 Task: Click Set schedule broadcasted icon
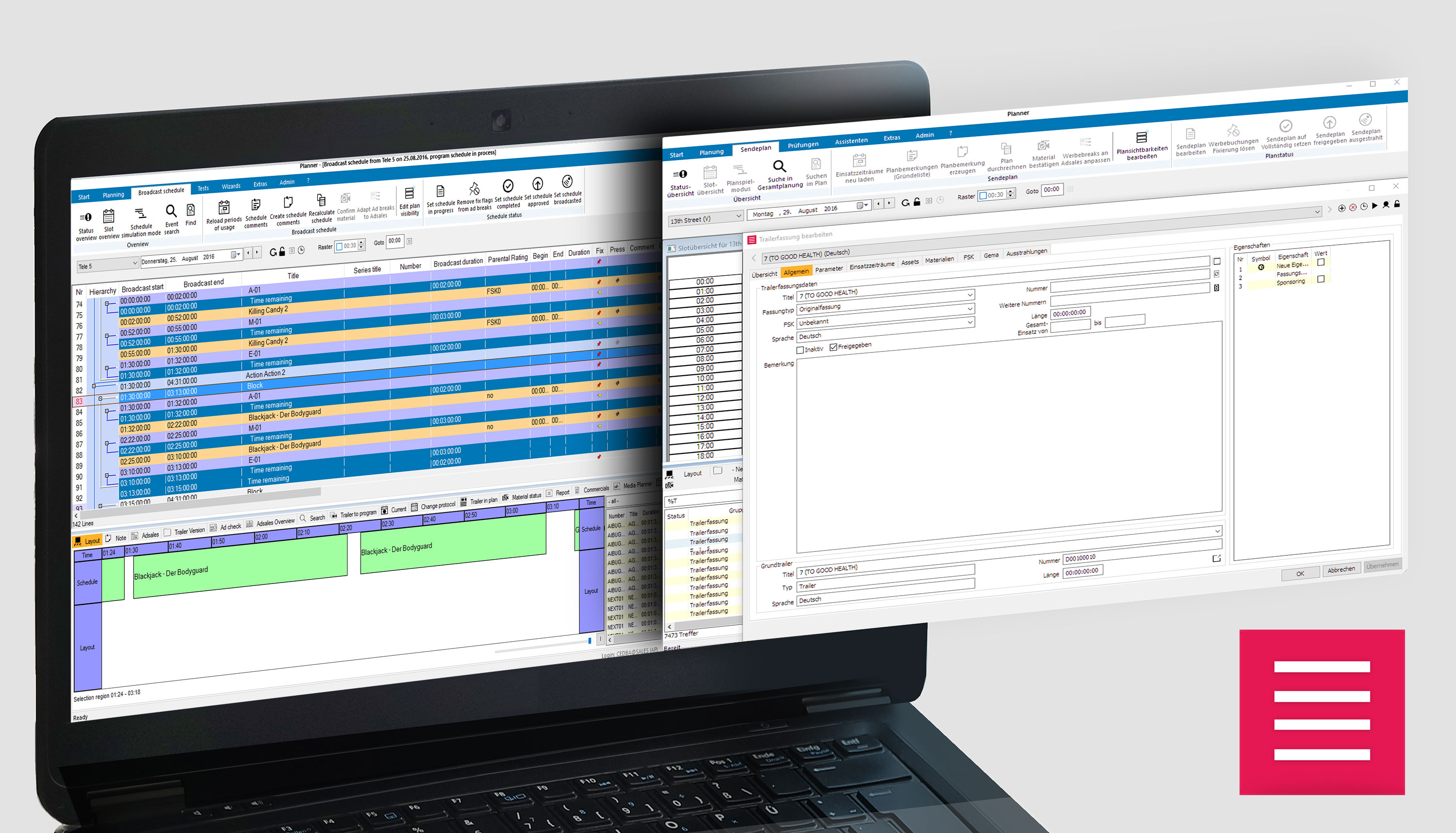(567, 182)
